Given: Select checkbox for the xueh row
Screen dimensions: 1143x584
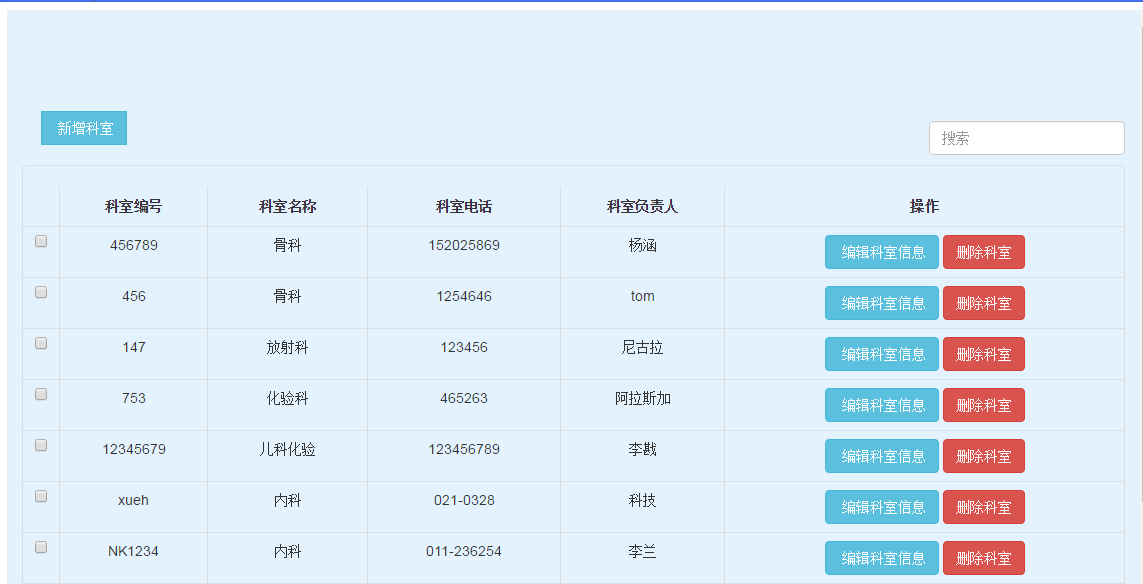Looking at the screenshot, I should click(41, 497).
